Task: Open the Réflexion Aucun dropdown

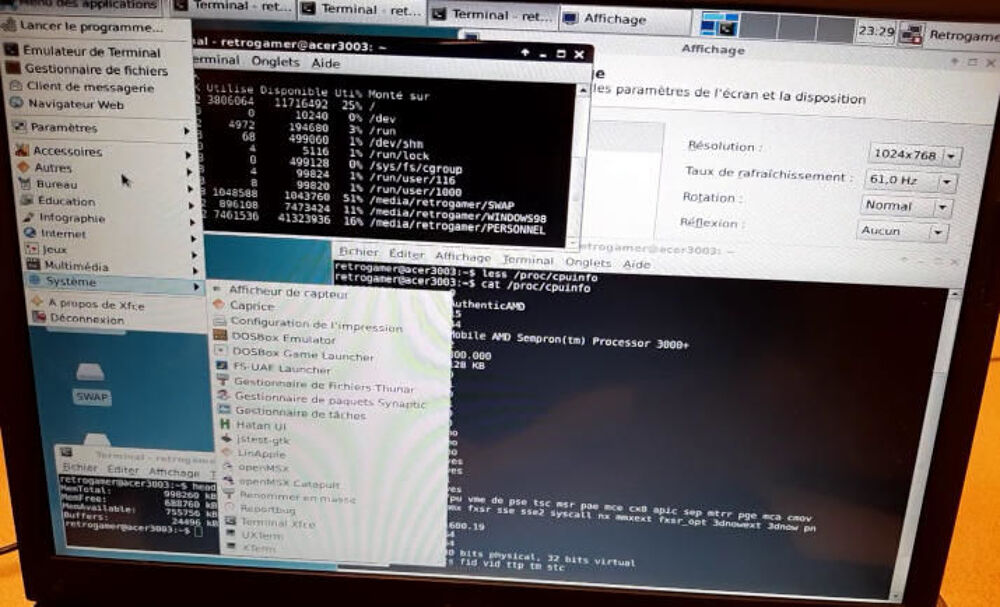Action: 902,231
